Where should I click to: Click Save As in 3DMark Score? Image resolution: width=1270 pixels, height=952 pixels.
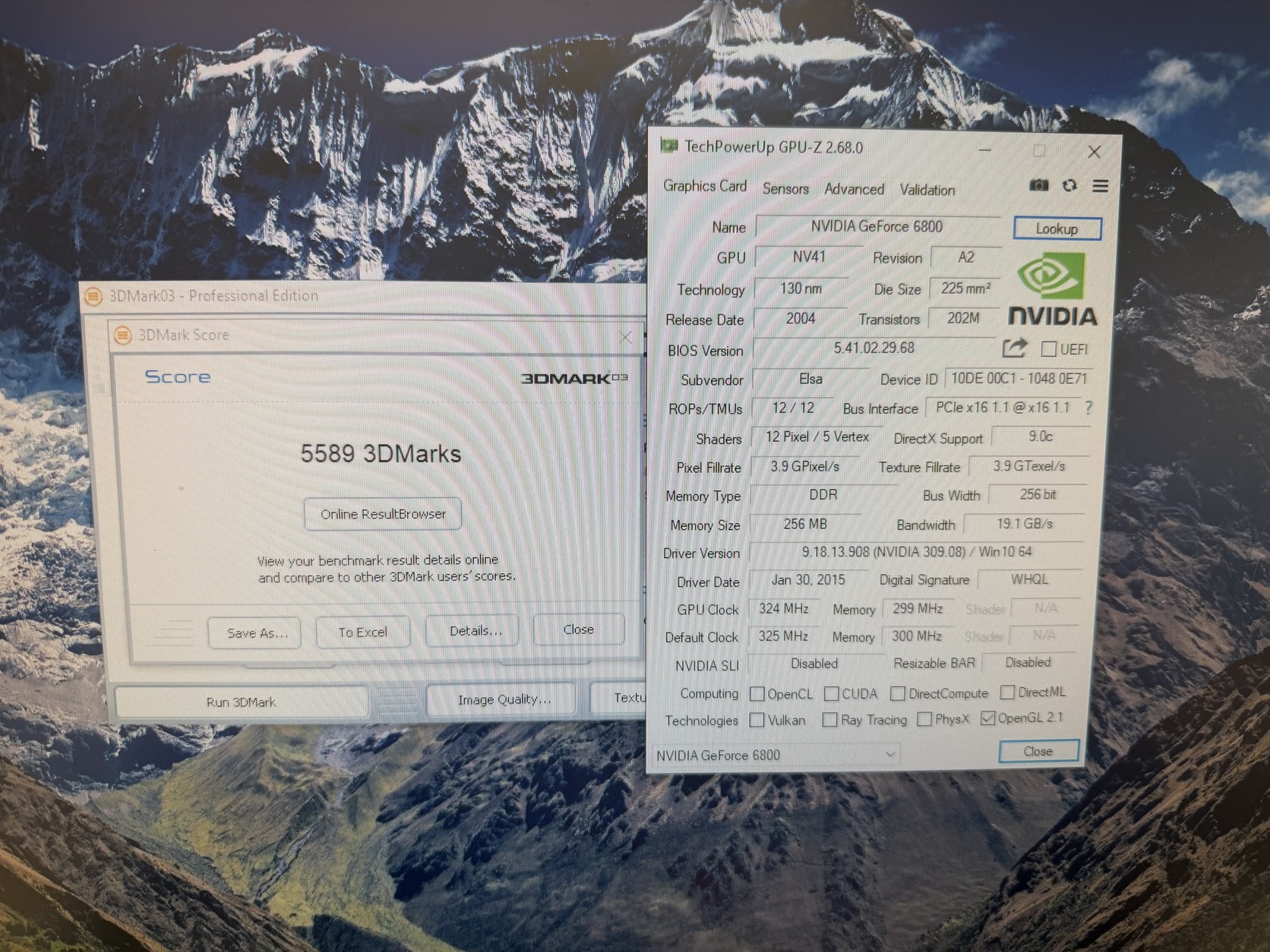255,632
